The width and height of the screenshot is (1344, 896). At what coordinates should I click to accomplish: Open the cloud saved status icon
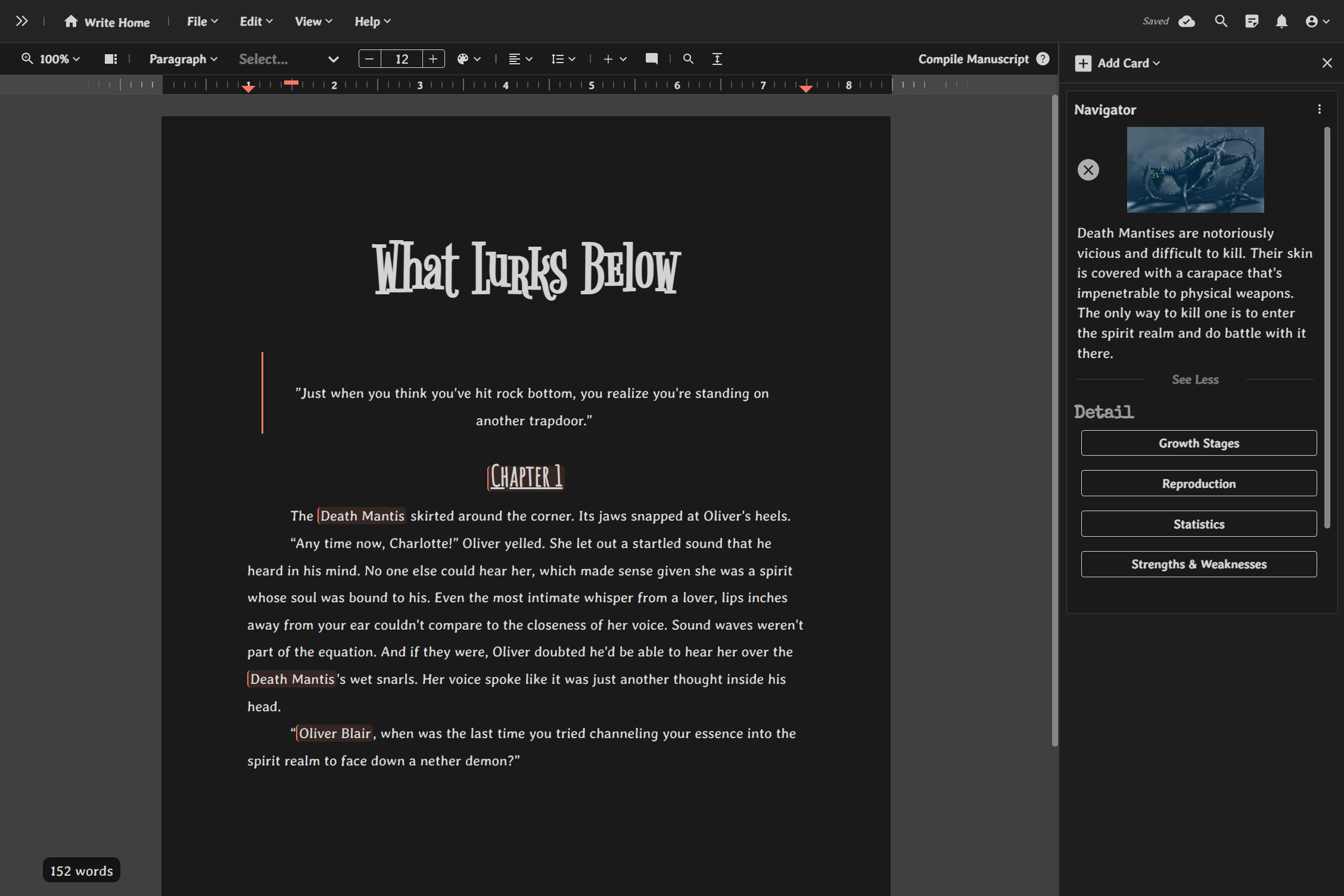(1186, 21)
